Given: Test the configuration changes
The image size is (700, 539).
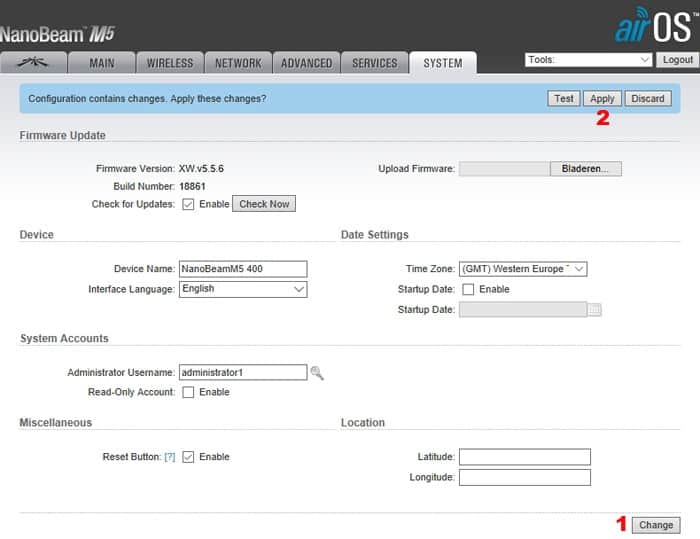Looking at the screenshot, I should pos(564,99).
